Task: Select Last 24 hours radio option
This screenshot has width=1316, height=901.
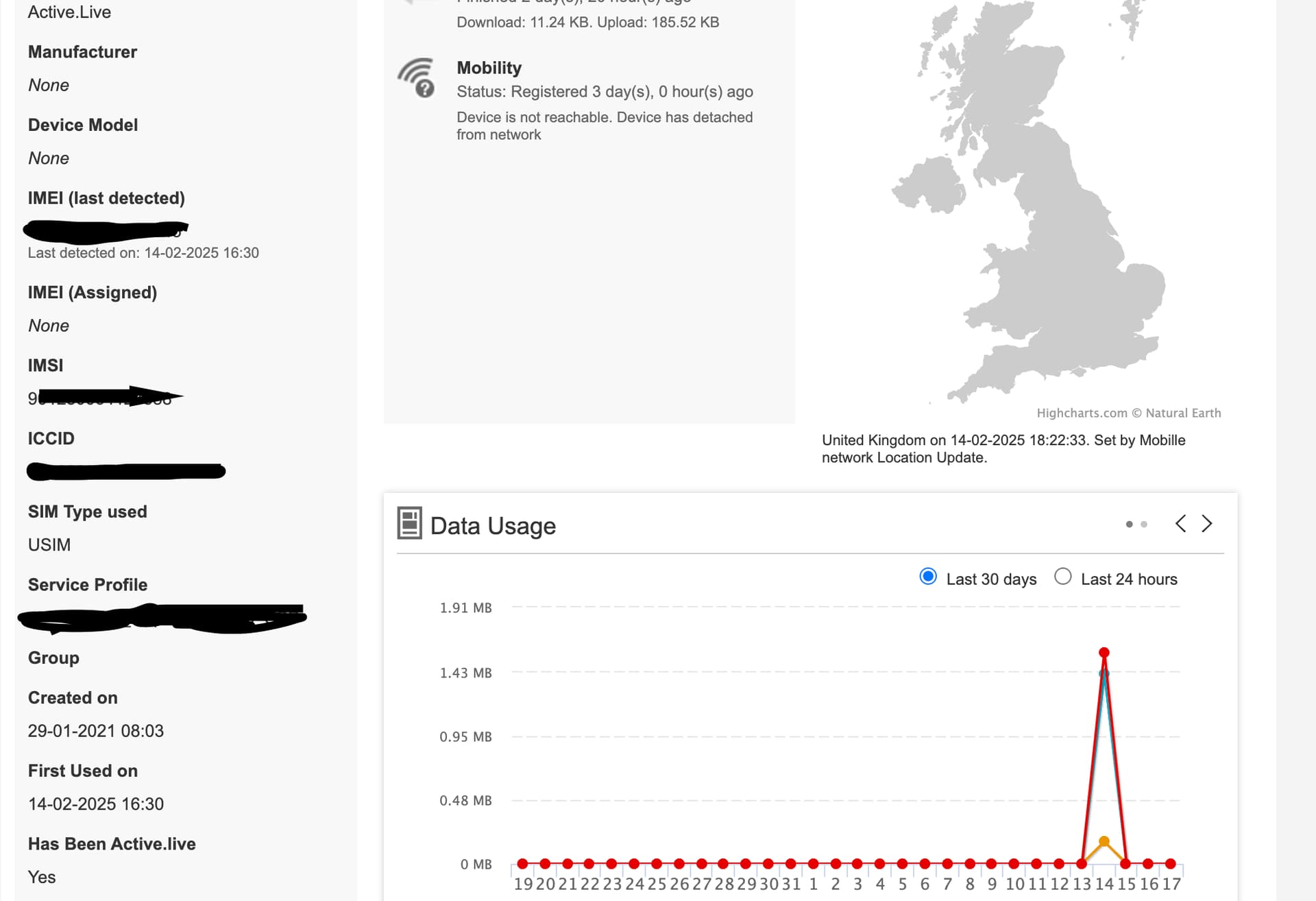Action: 1063,577
